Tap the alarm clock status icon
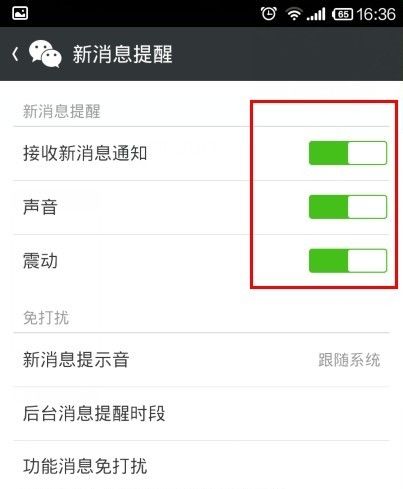The width and height of the screenshot is (403, 489). pos(269,14)
